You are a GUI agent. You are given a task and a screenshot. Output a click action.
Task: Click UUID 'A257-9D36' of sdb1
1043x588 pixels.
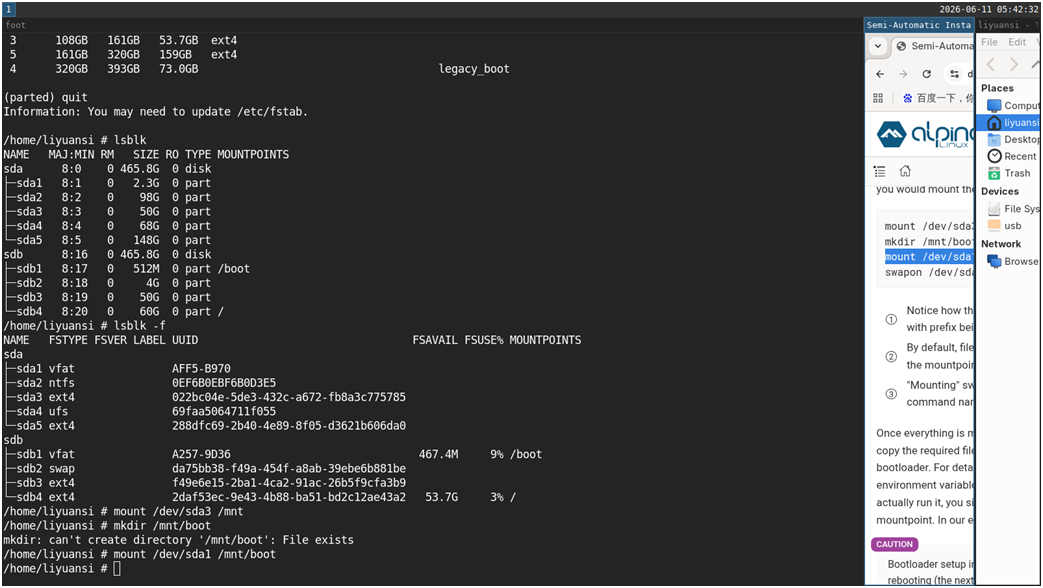(x=201, y=454)
